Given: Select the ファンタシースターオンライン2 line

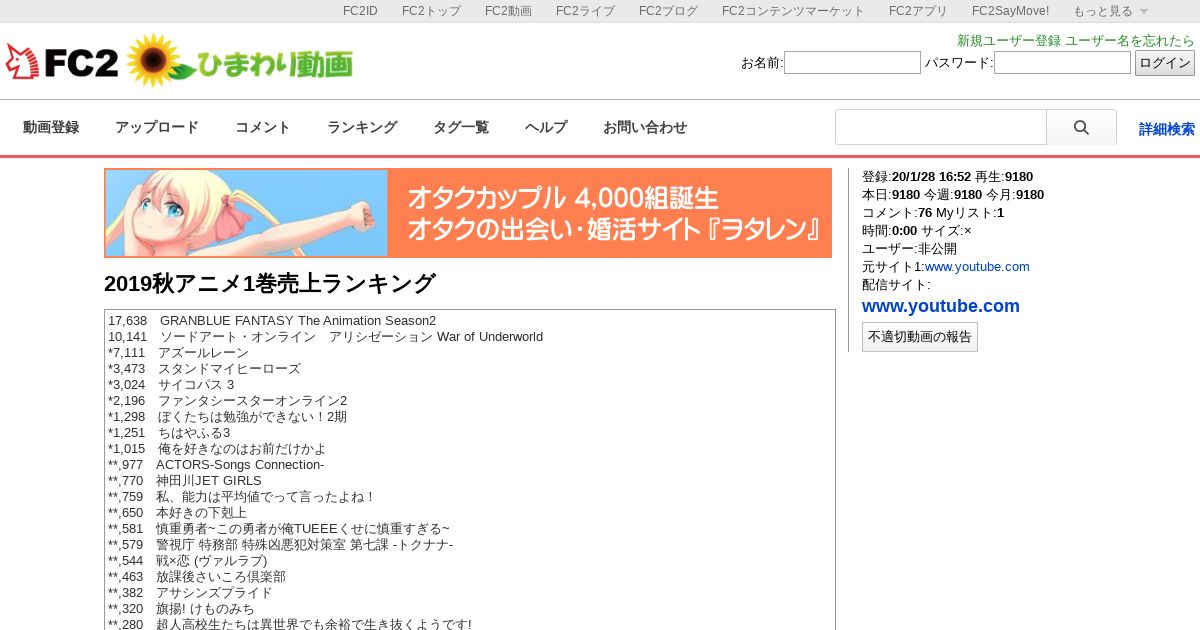Looking at the screenshot, I should [228, 401].
